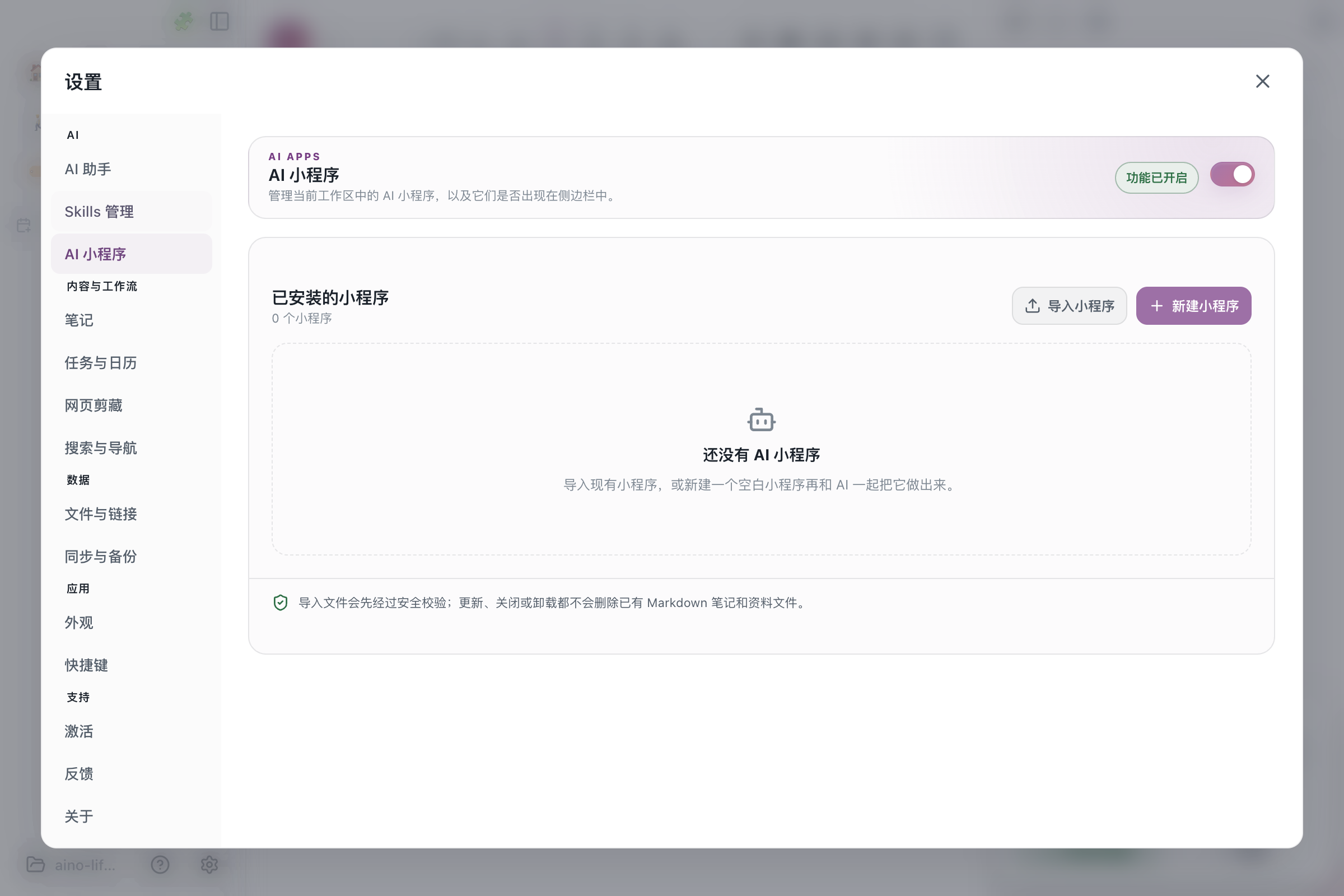Click the help question mark icon
Viewport: 1344px width, 896px height.
pyautogui.click(x=160, y=865)
